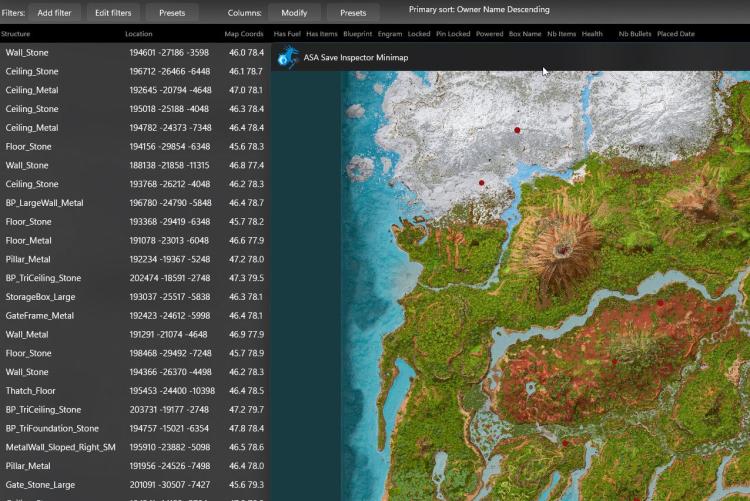Click map coords 46.5 78.6
This screenshot has width=750, height=501.
coord(246,447)
